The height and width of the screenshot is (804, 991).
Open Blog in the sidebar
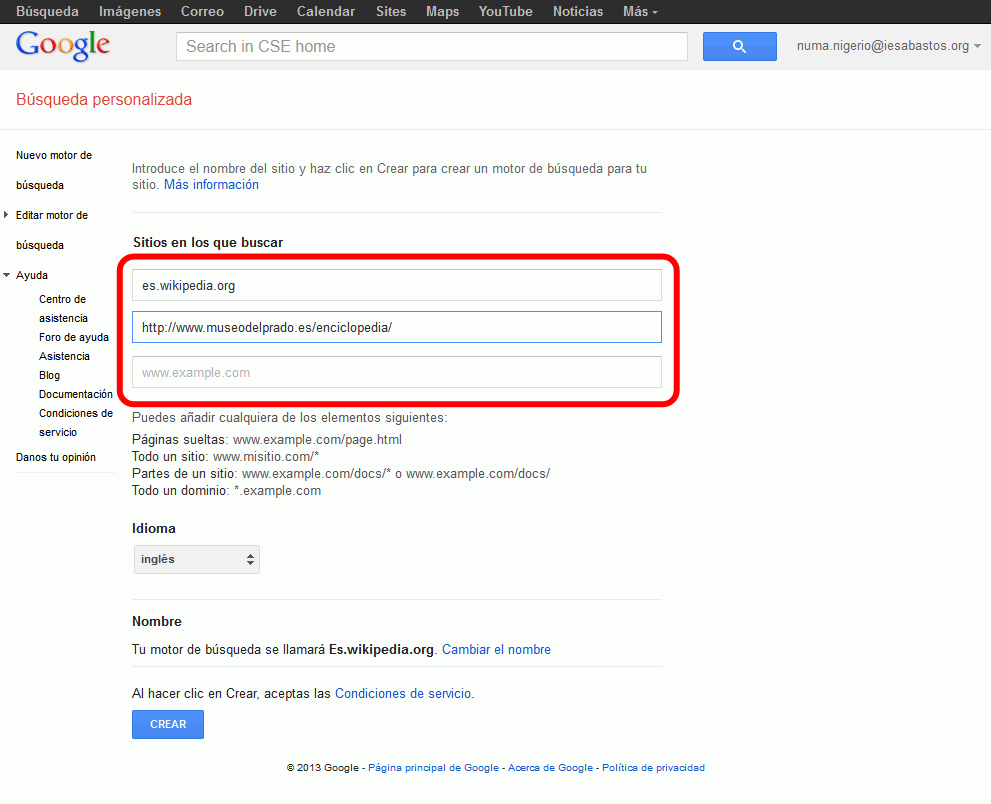pos(49,375)
